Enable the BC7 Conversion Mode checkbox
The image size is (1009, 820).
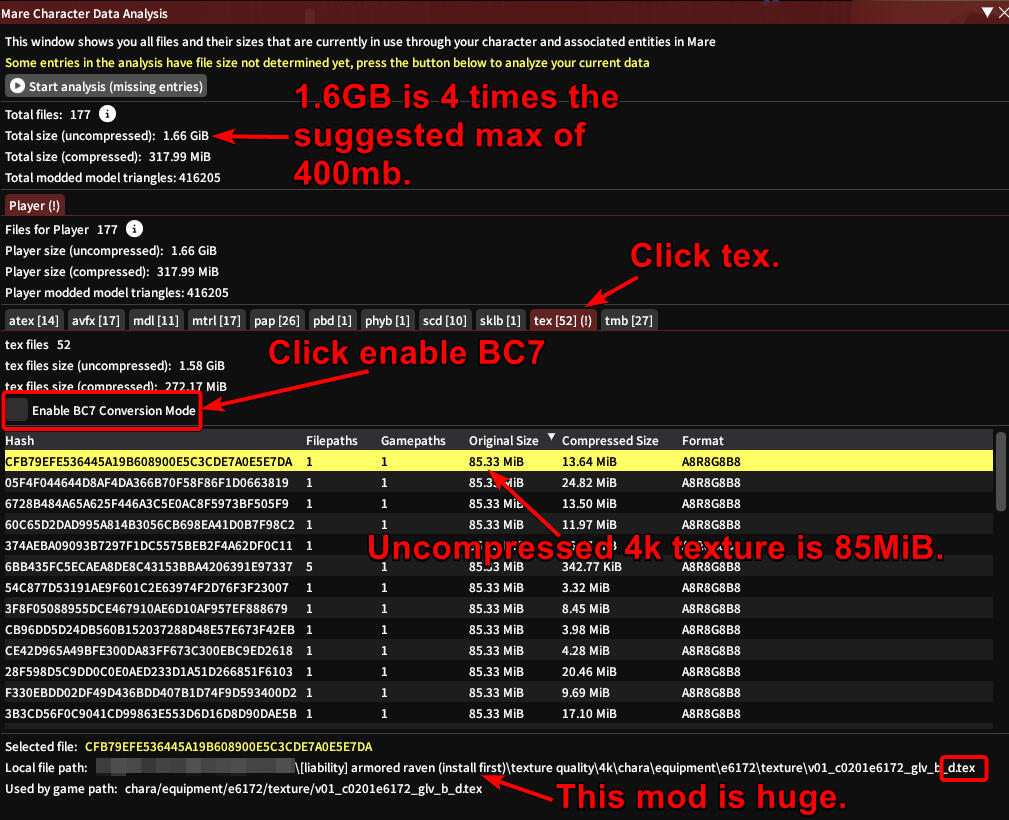[17, 410]
